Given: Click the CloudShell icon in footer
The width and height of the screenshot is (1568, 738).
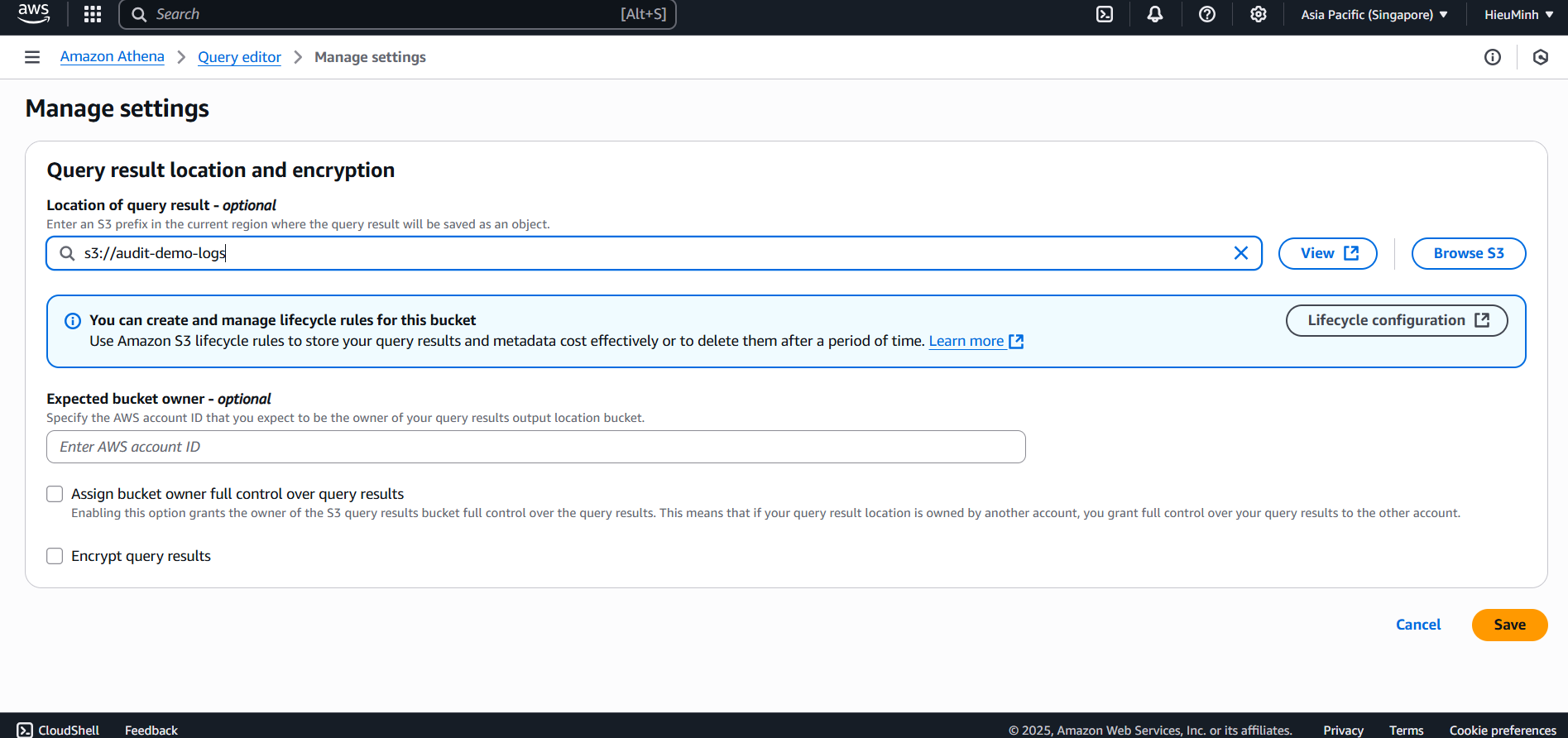Looking at the screenshot, I should 25,730.
